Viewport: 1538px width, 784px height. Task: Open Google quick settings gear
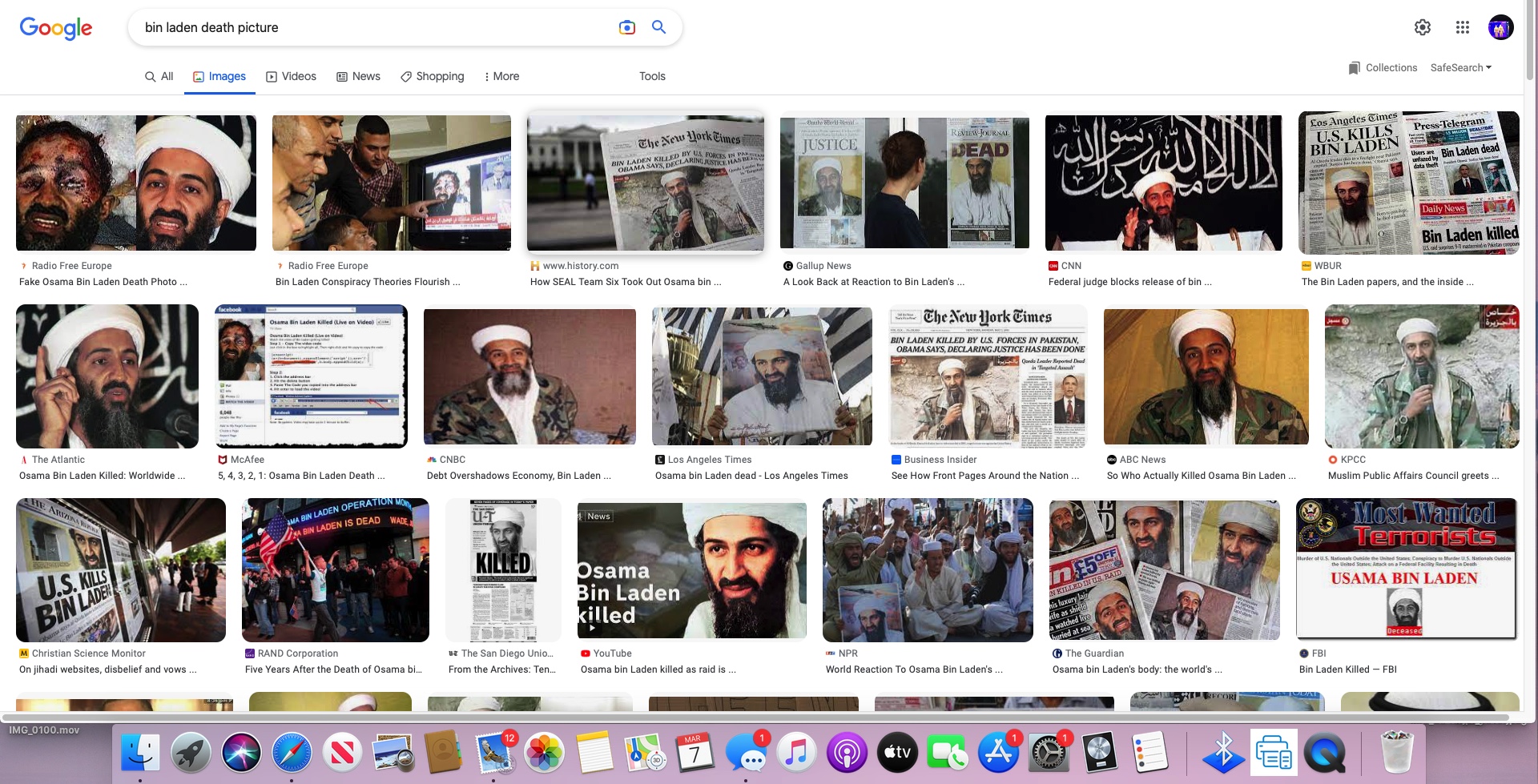[x=1422, y=27]
